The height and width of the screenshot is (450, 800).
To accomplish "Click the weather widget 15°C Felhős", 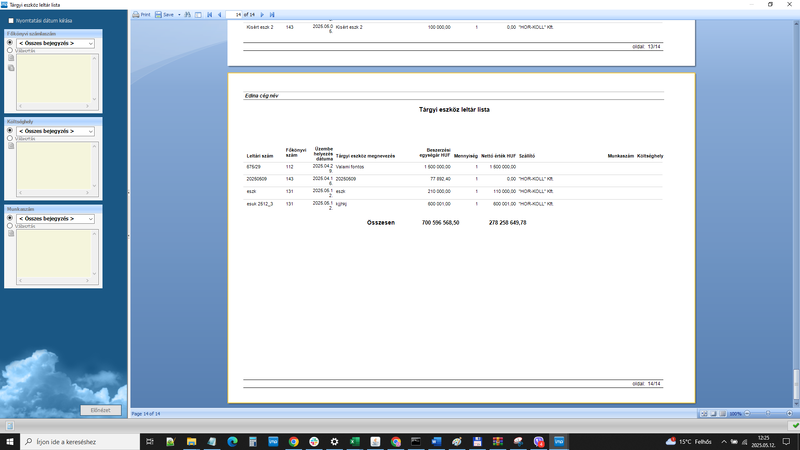I will [688, 441].
